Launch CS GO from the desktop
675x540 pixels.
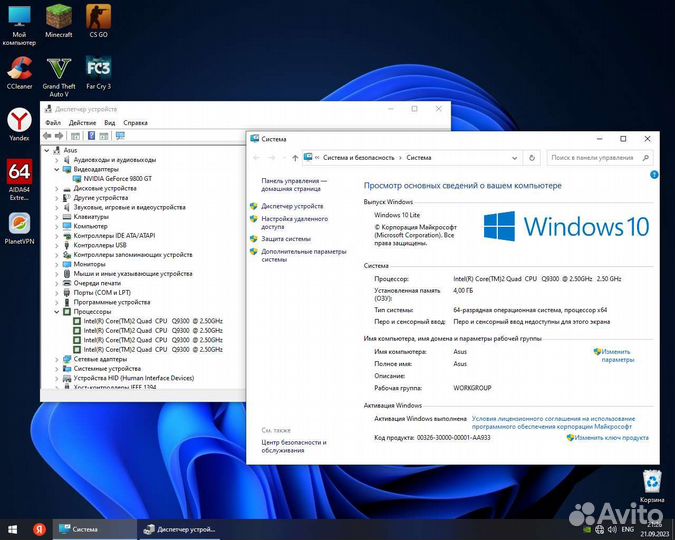[x=99, y=21]
